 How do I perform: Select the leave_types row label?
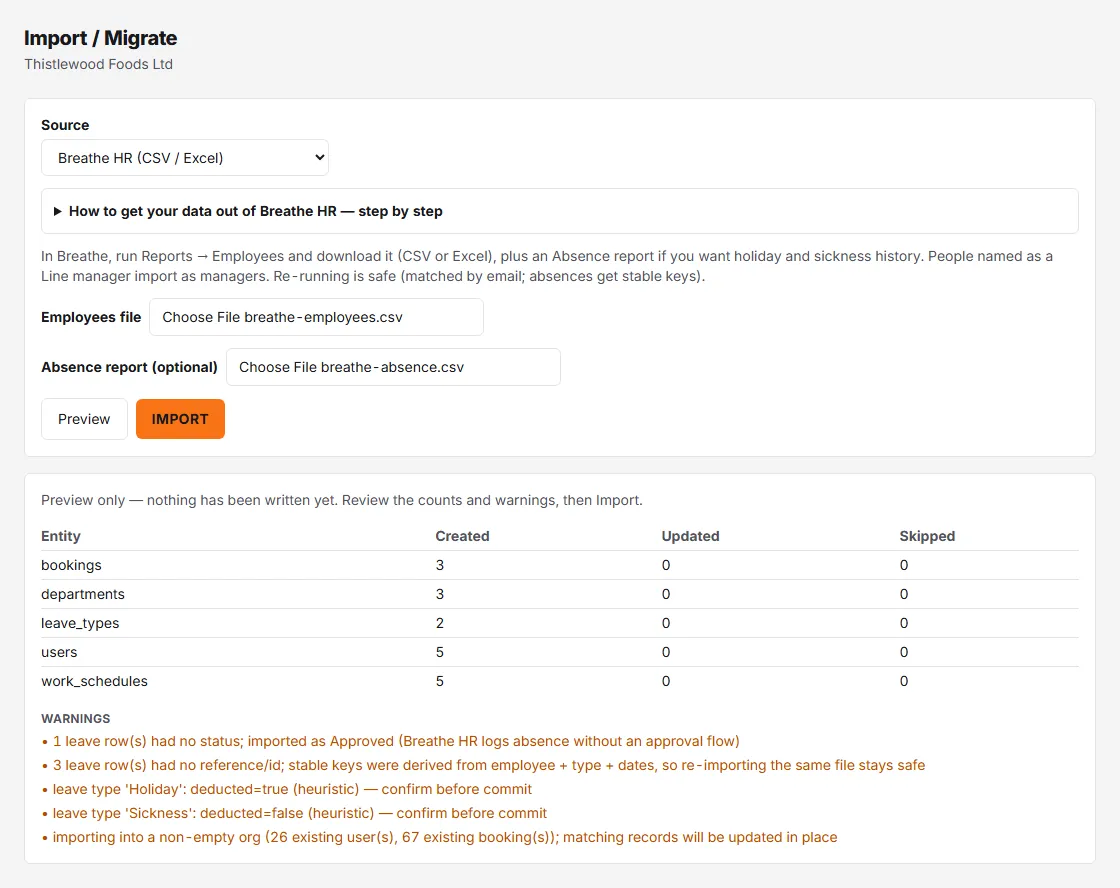pyautogui.click(x=80, y=624)
